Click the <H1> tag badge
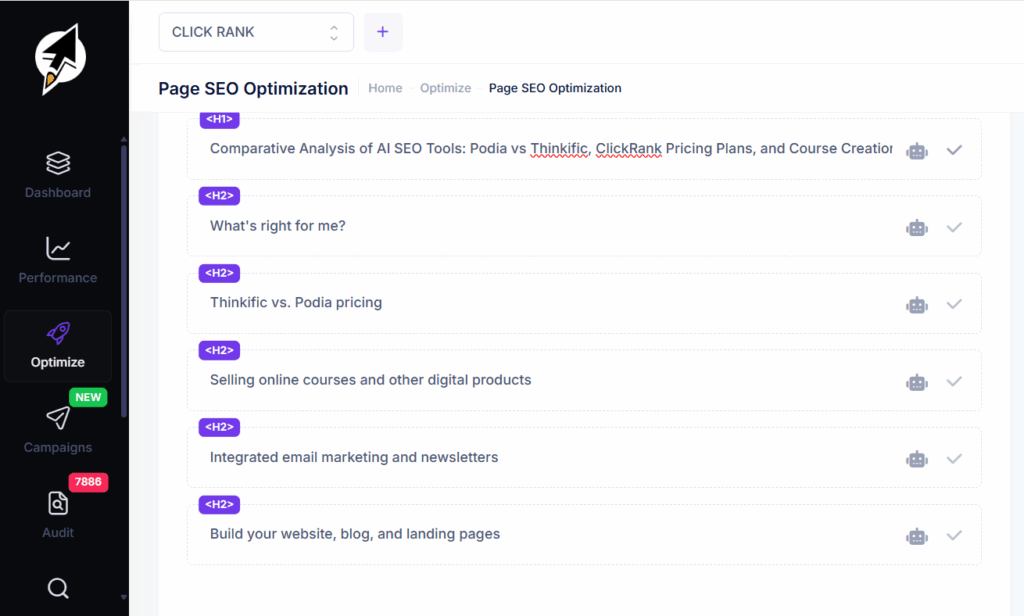The width and height of the screenshot is (1024, 616). click(x=219, y=120)
